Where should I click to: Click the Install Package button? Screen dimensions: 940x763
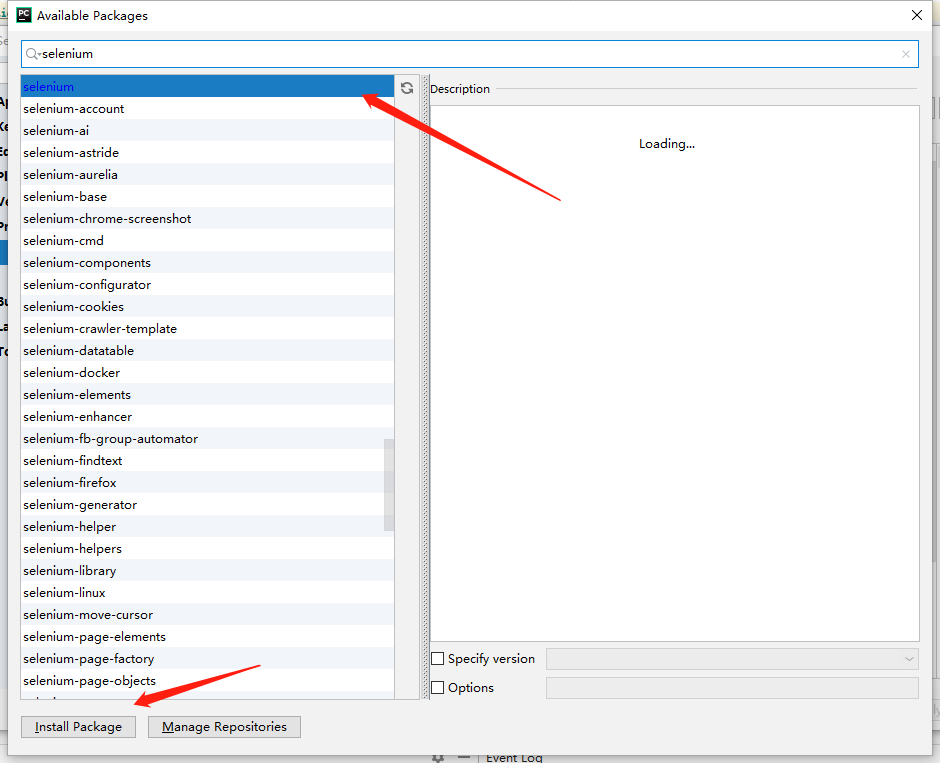[79, 727]
